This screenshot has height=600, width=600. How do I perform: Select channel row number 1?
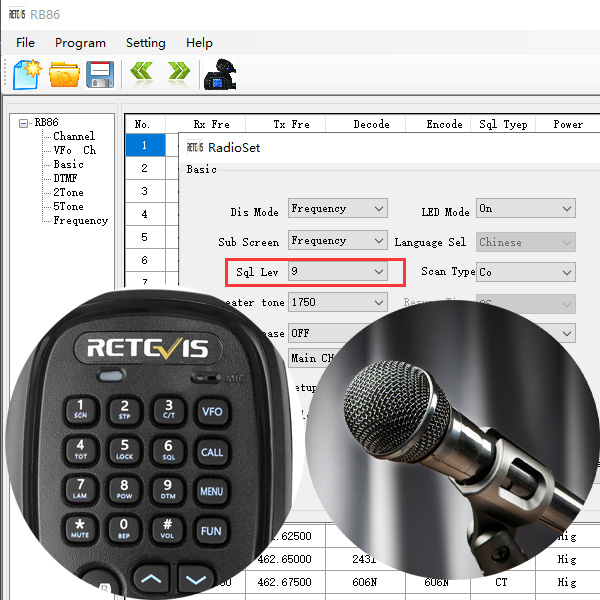(x=145, y=145)
